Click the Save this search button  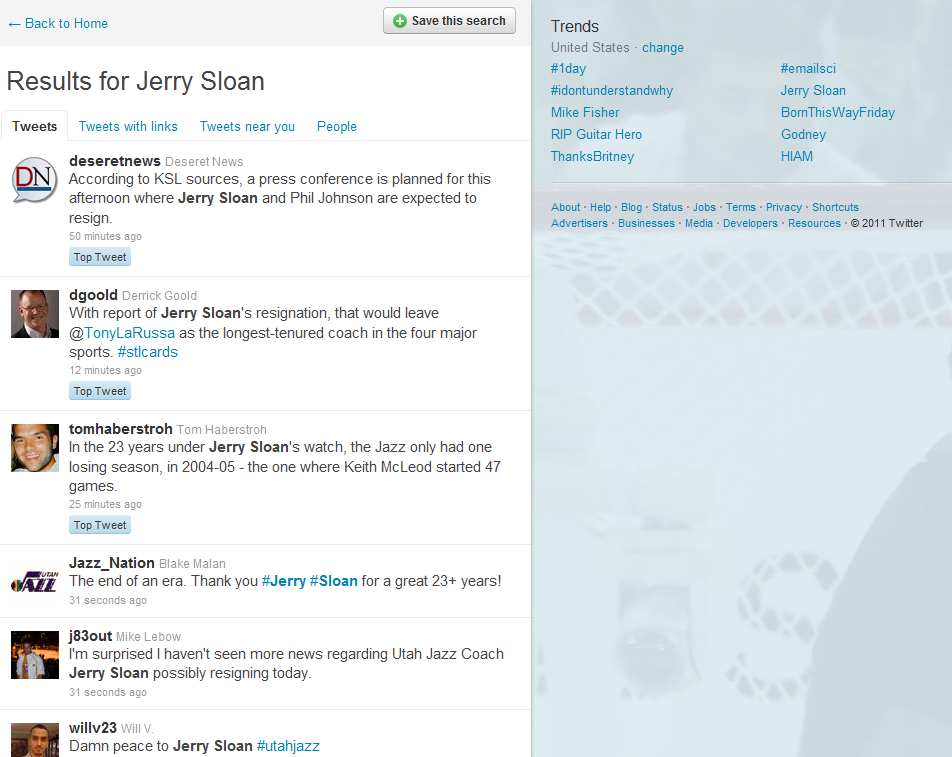[x=449, y=21]
